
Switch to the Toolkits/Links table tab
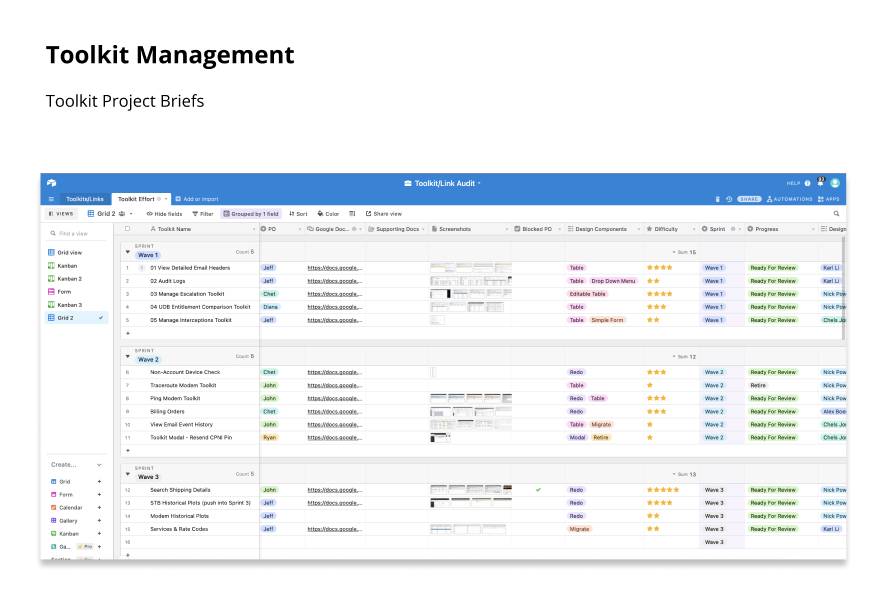[x=85, y=199]
